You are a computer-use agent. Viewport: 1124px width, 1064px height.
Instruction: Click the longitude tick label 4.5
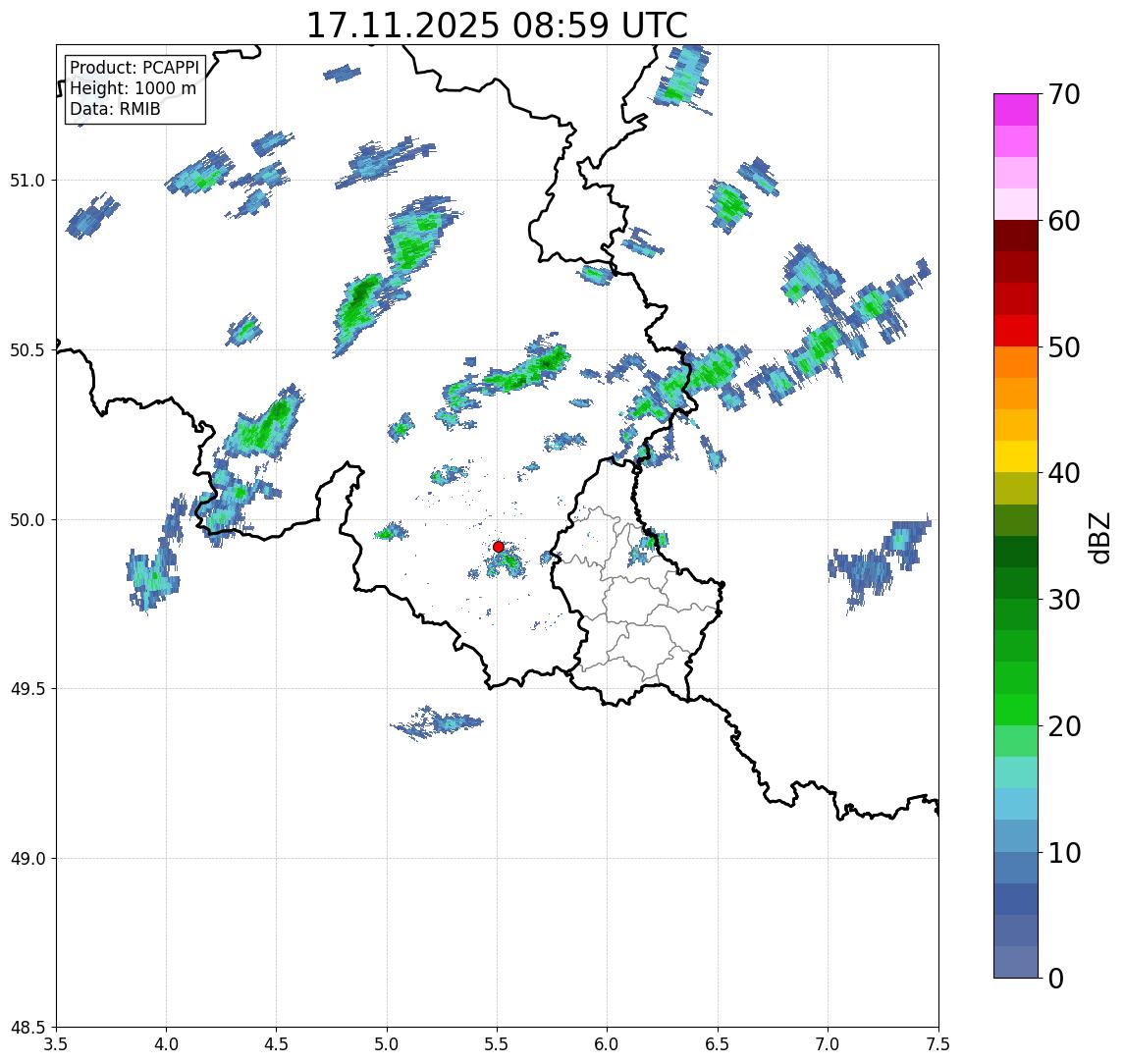pos(277,1044)
